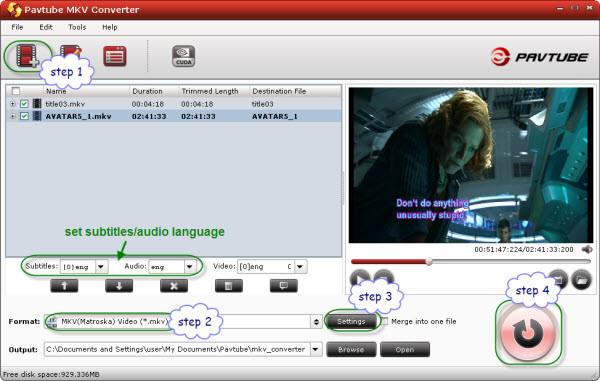Move selected item down arrow button
This screenshot has width=600, height=381.
tap(119, 285)
